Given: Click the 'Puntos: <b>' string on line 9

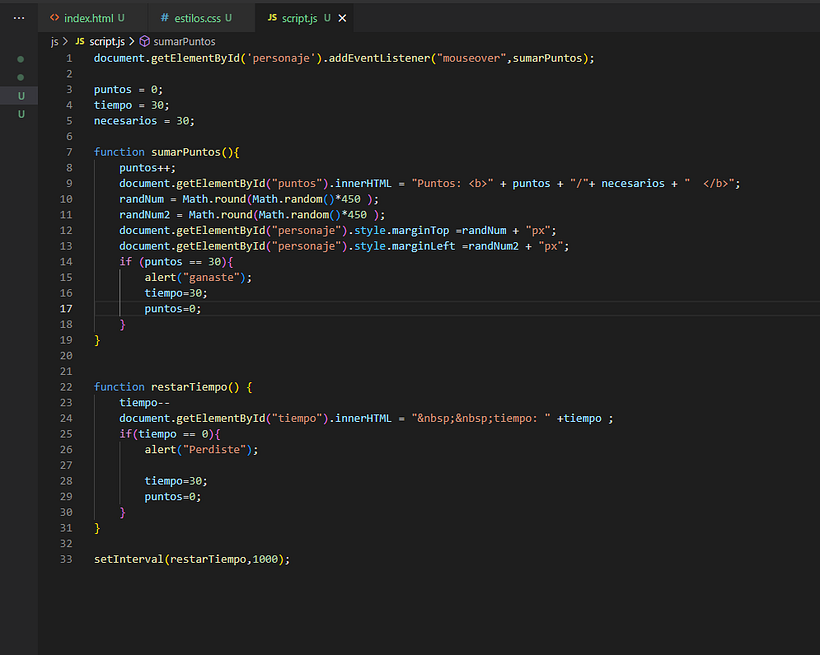Looking at the screenshot, I should (452, 184).
